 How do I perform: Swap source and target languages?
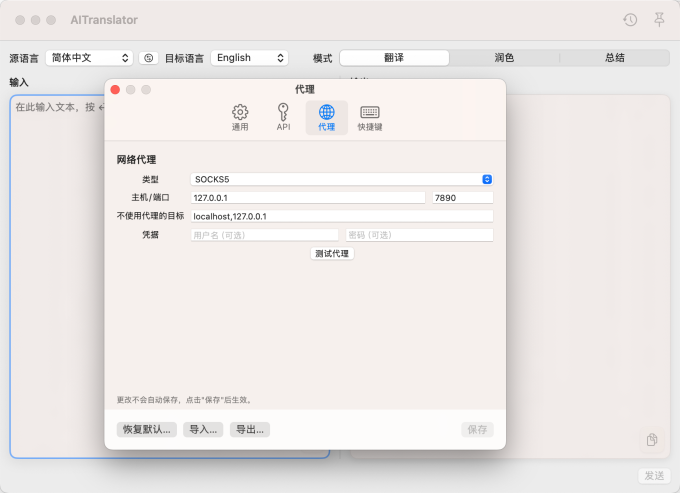tap(148, 58)
